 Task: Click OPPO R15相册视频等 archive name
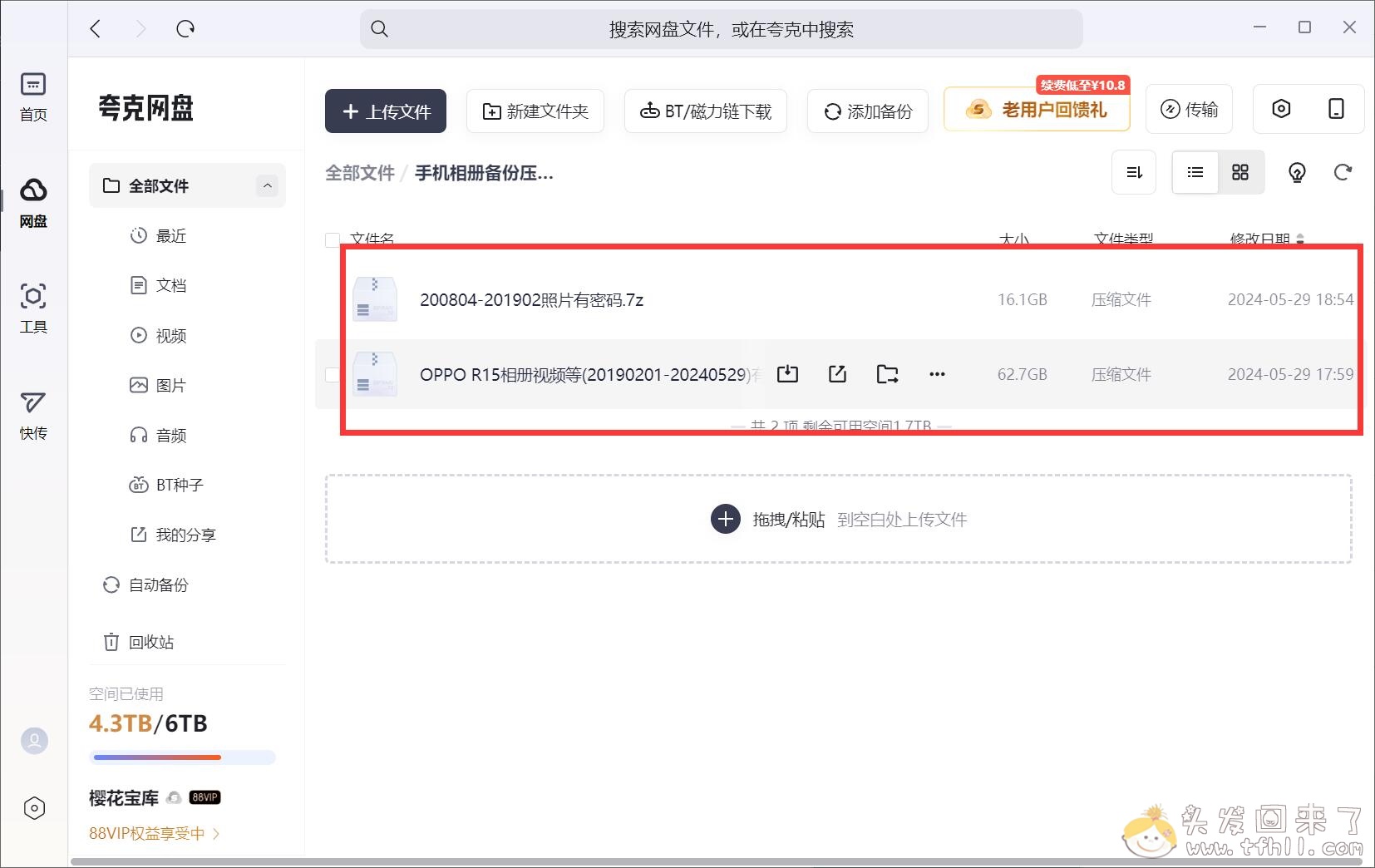tap(589, 375)
